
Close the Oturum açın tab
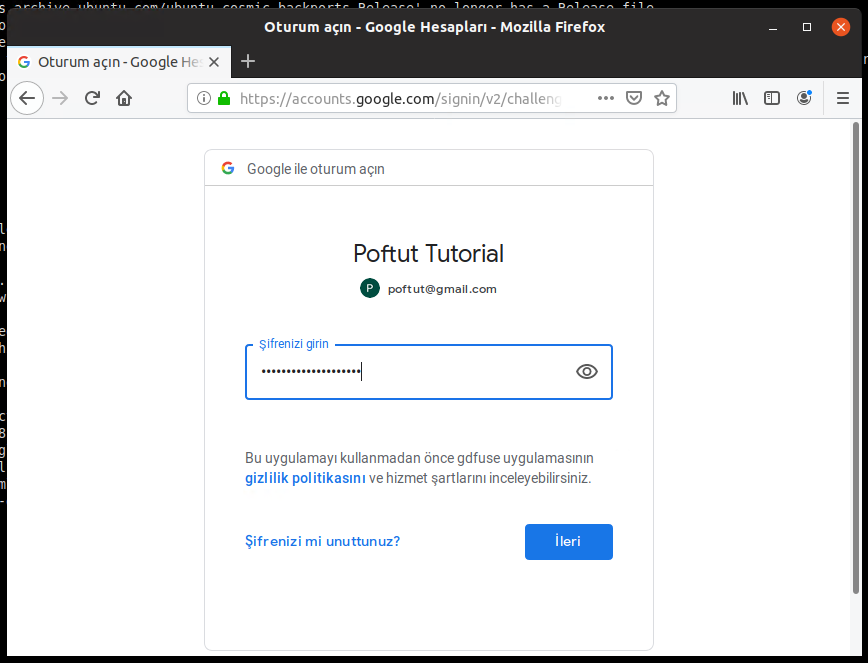tap(214, 62)
